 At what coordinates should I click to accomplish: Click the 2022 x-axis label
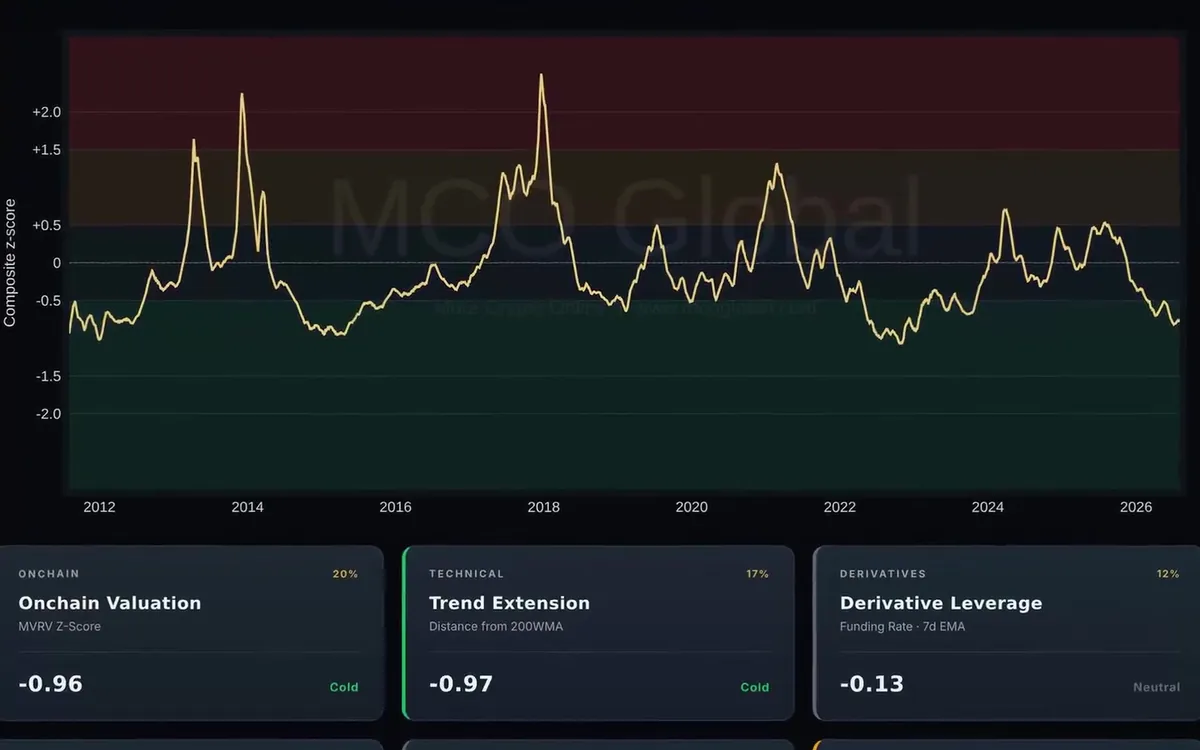[x=839, y=507]
